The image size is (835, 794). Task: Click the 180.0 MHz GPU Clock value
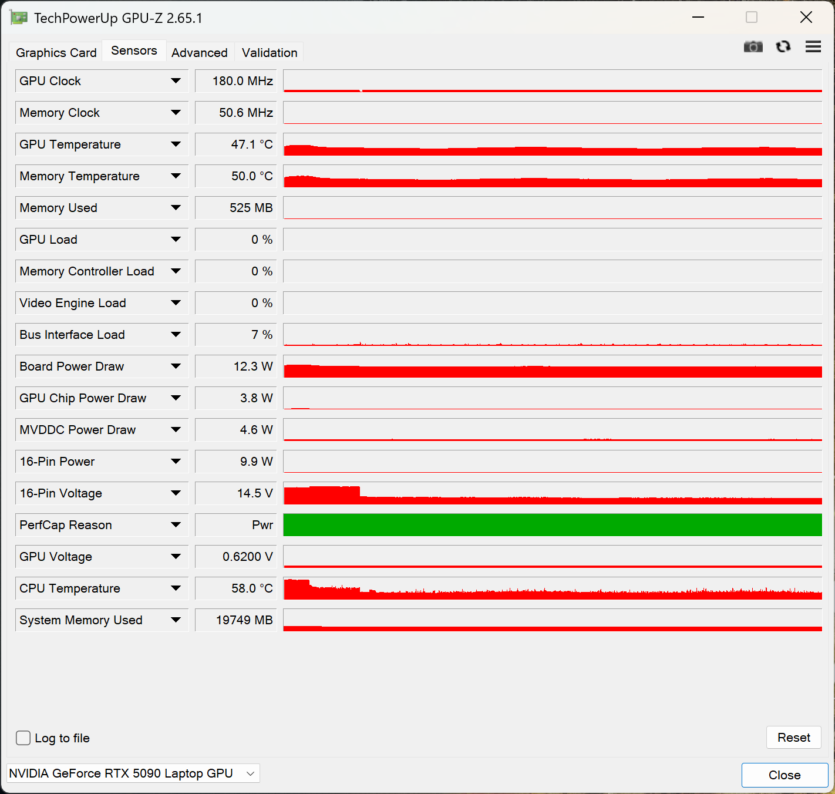pyautogui.click(x=236, y=81)
